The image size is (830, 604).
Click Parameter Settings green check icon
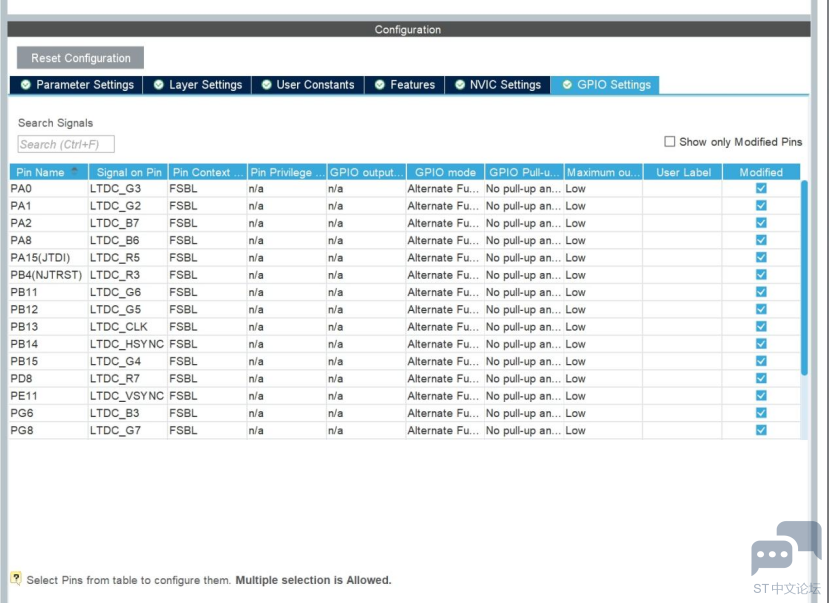pyautogui.click(x=25, y=85)
